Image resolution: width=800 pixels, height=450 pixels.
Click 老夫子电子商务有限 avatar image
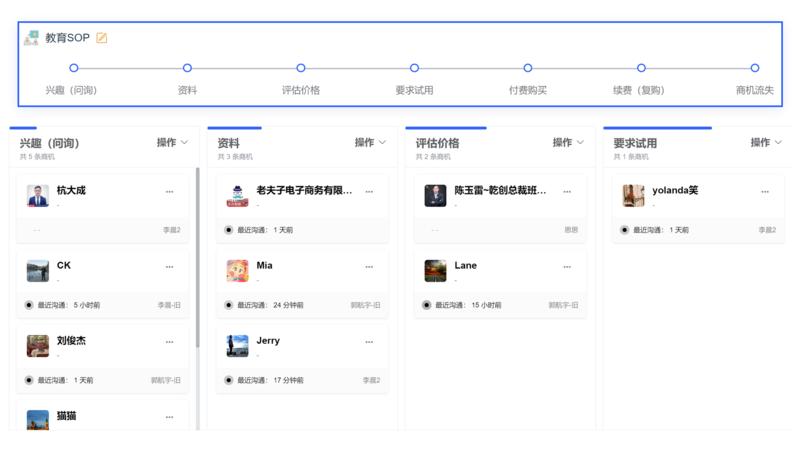point(237,196)
